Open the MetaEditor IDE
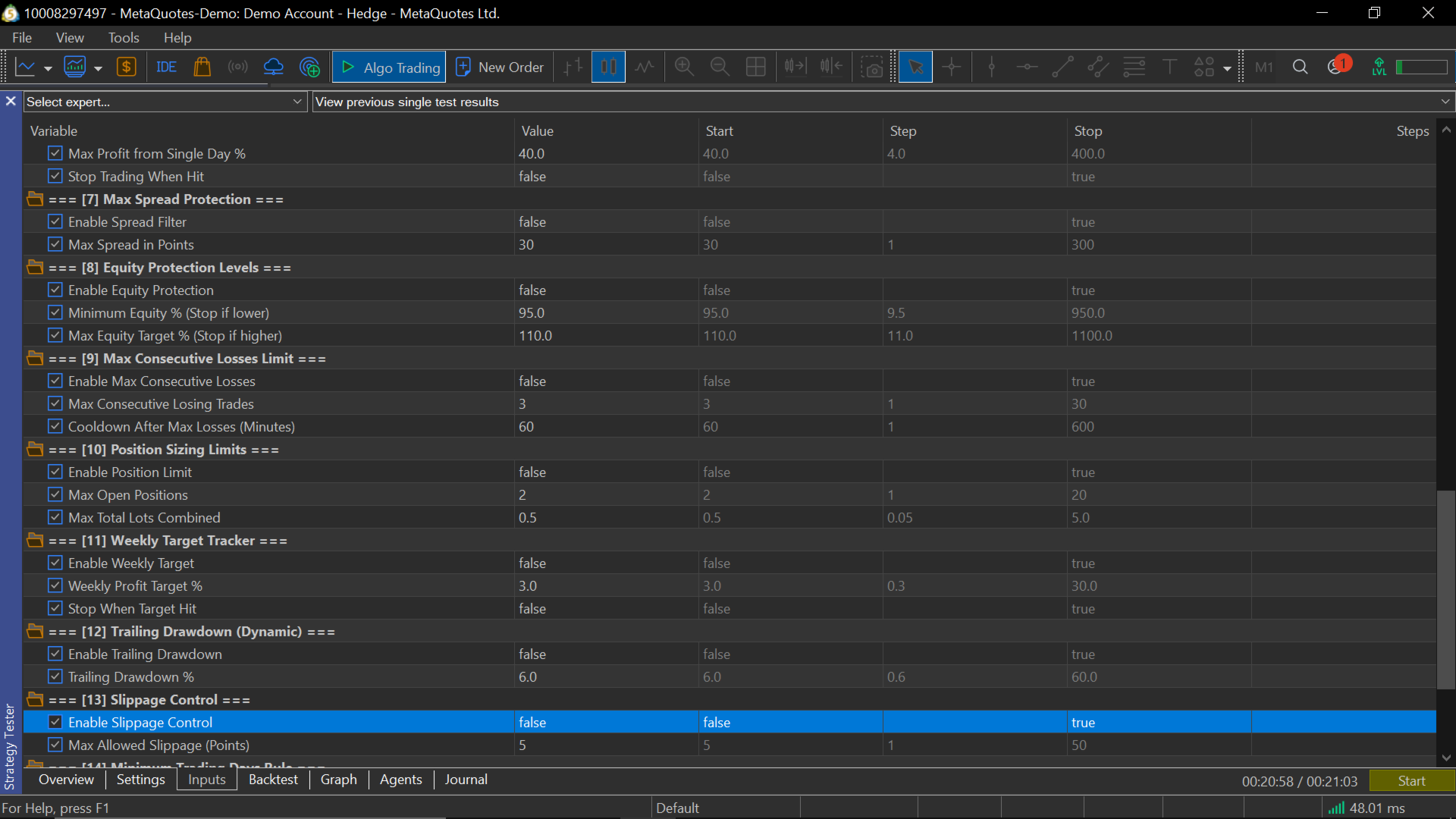 [166, 67]
